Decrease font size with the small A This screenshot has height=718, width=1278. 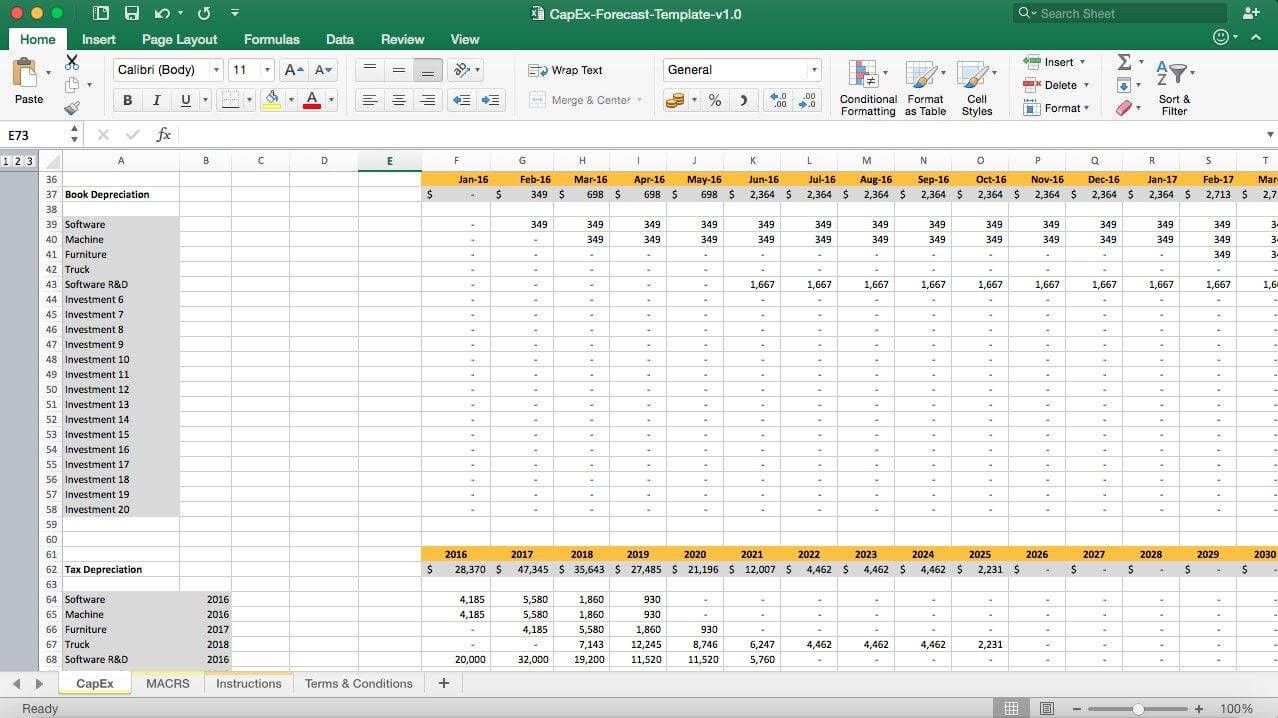[324, 70]
